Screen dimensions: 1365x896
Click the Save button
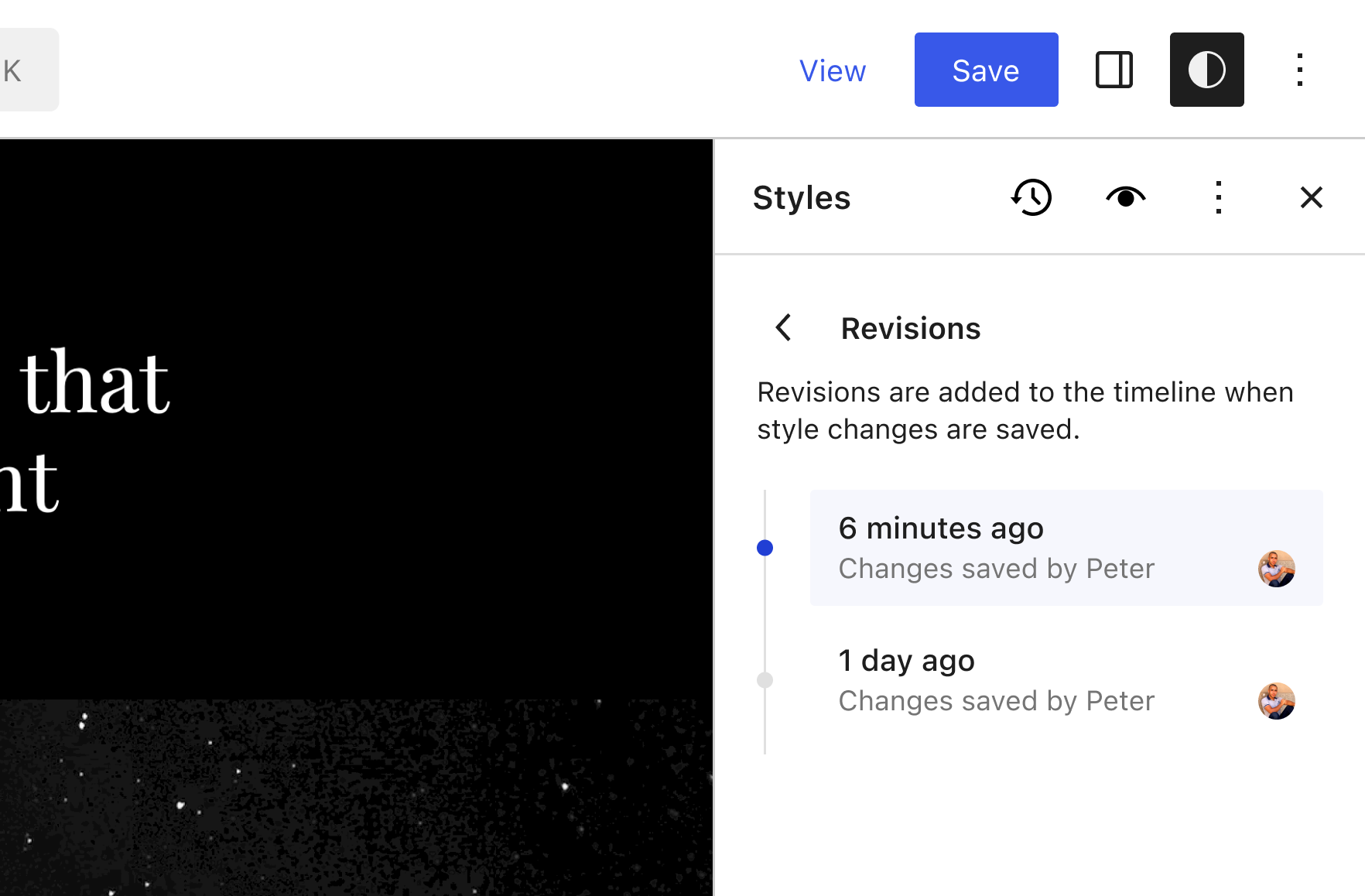pos(986,70)
